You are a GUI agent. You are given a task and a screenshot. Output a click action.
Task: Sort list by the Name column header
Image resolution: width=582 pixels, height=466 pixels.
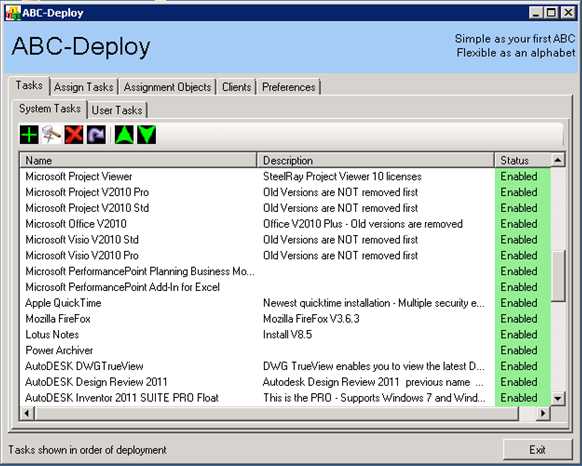[138, 160]
